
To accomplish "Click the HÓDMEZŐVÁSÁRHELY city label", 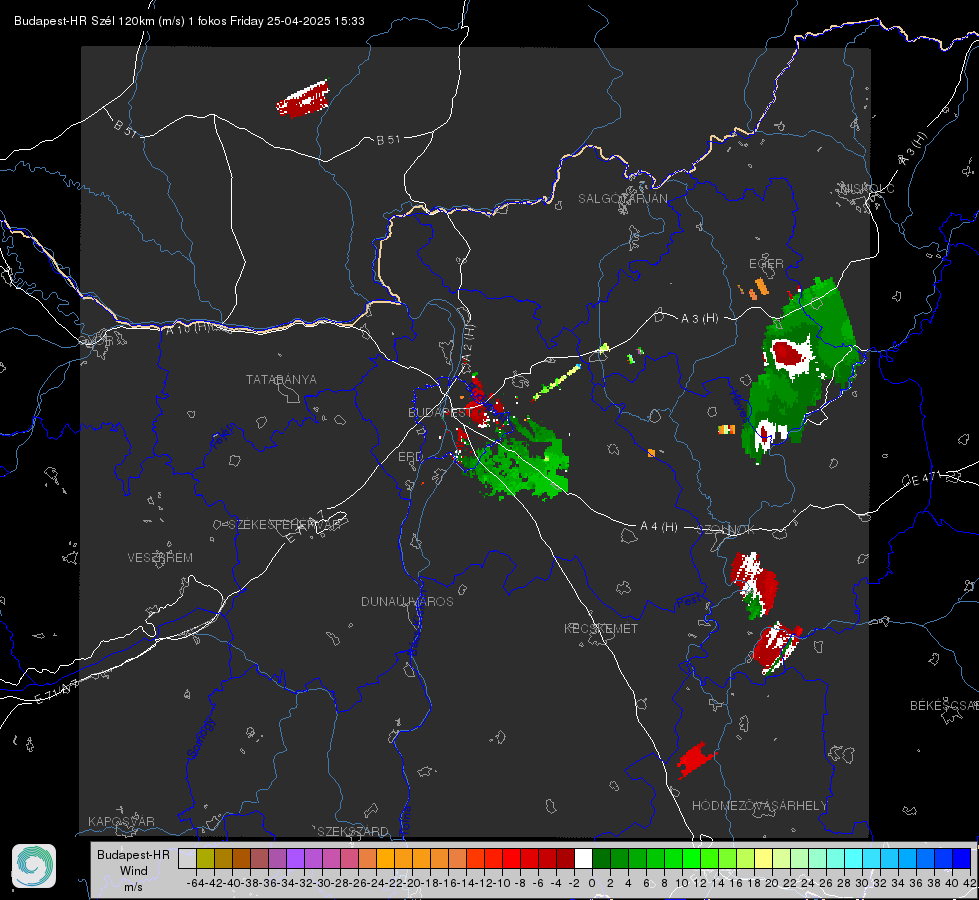I will point(759,806).
